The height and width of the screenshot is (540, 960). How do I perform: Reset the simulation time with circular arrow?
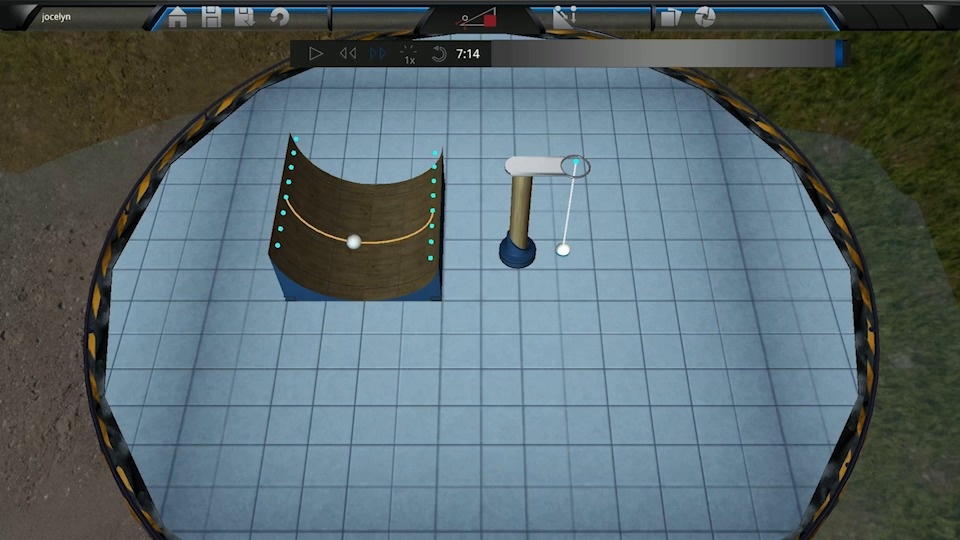click(x=438, y=54)
